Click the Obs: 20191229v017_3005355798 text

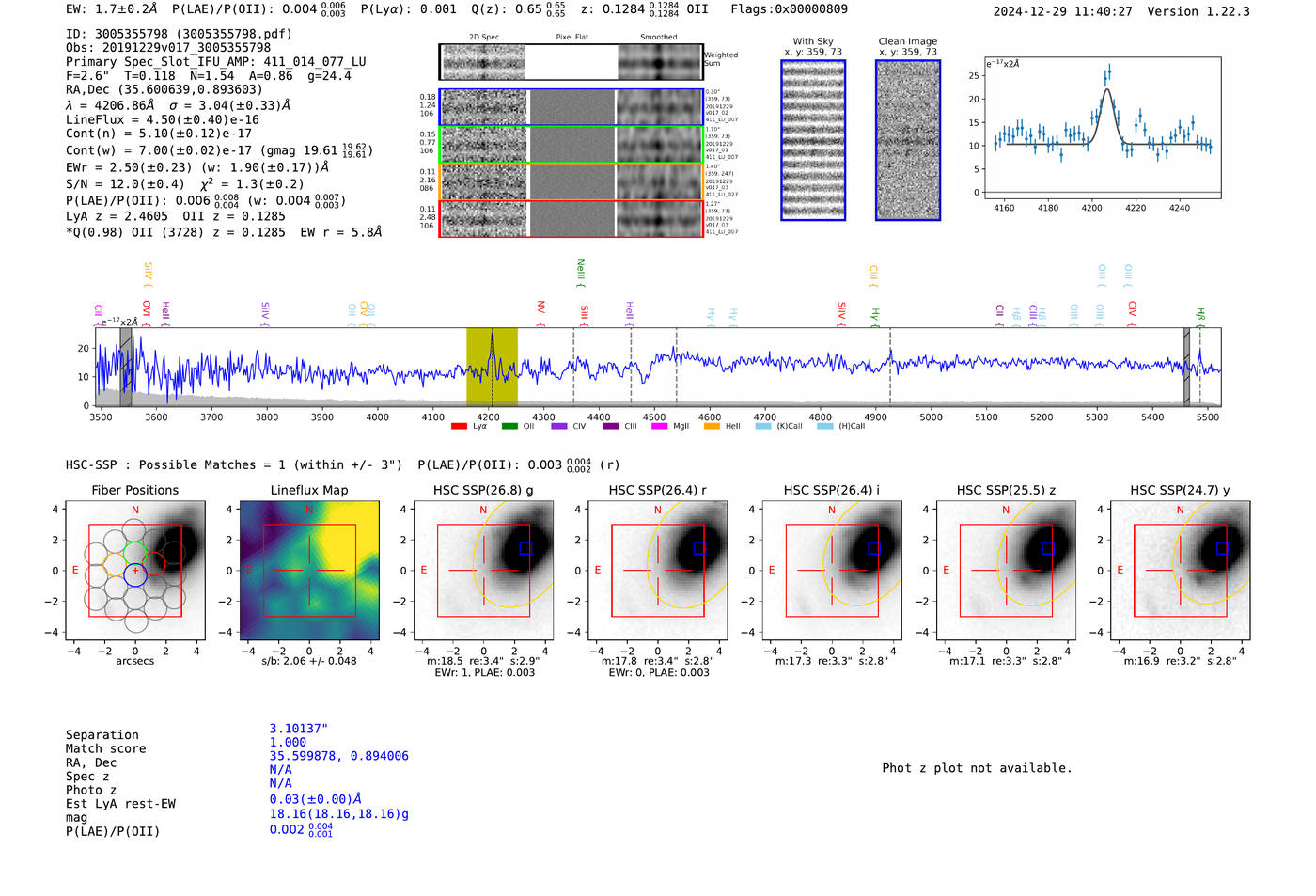168,48
